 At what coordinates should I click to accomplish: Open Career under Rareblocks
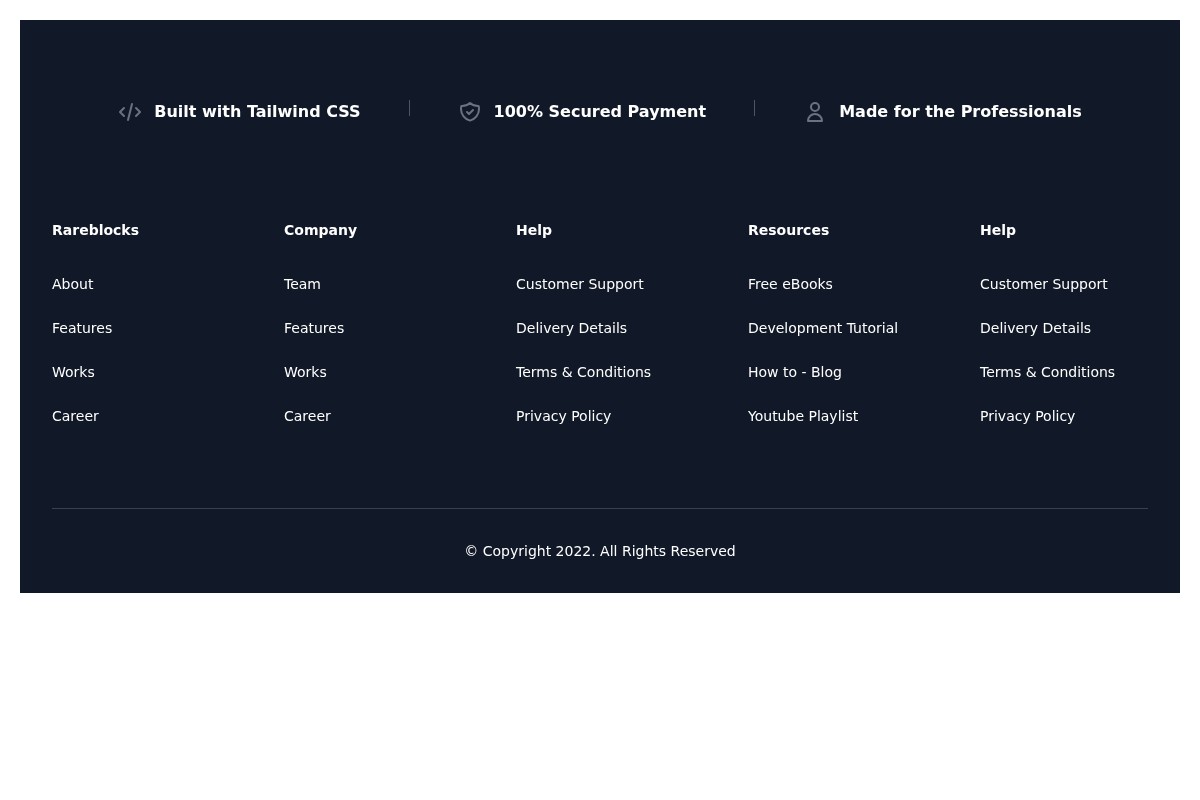coord(75,416)
